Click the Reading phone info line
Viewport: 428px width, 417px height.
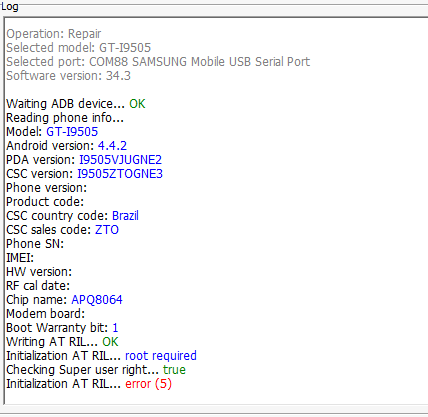coord(65,118)
